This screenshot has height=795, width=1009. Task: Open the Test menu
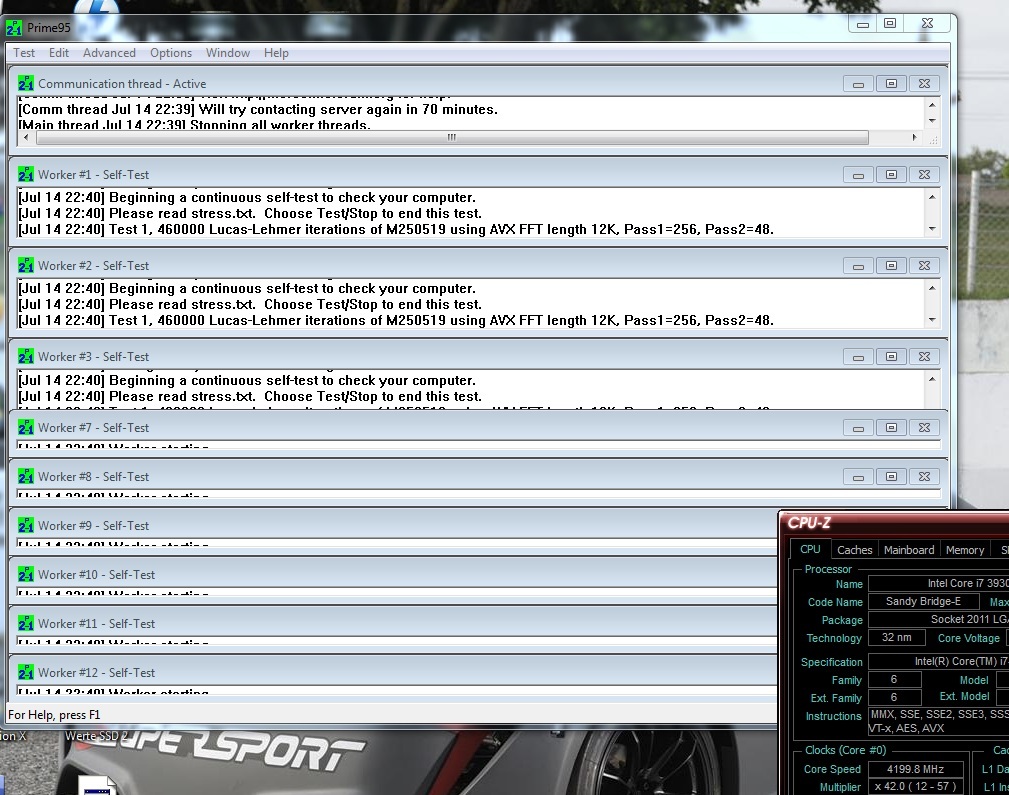pos(24,53)
